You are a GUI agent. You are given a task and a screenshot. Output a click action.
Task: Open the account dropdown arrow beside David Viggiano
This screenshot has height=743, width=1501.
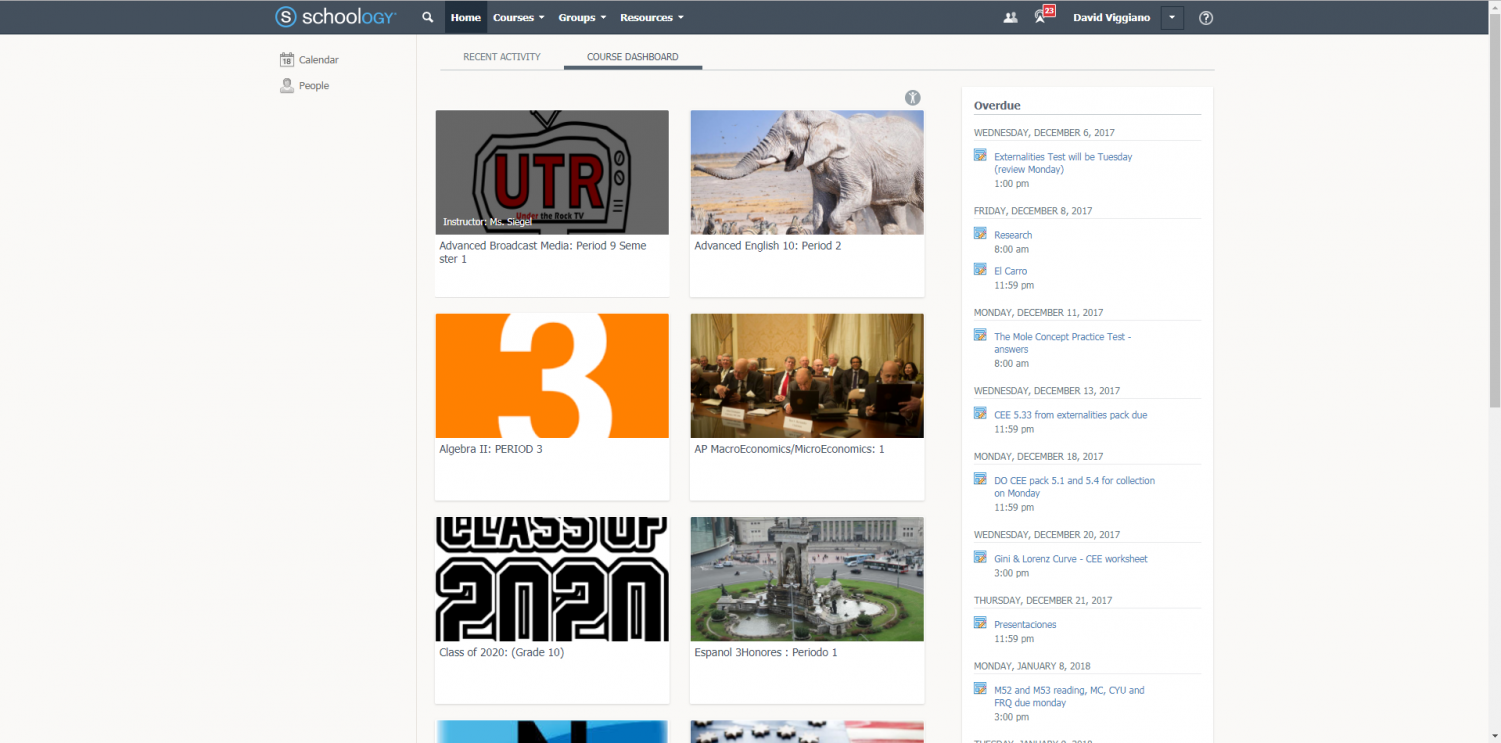(x=1172, y=18)
